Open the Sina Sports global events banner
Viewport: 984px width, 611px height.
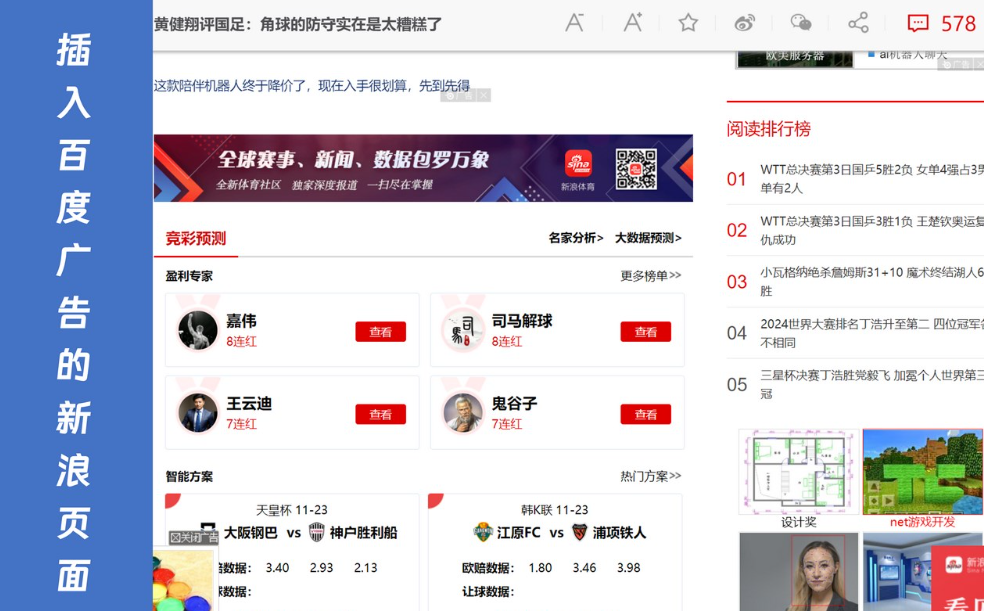[x=423, y=168]
